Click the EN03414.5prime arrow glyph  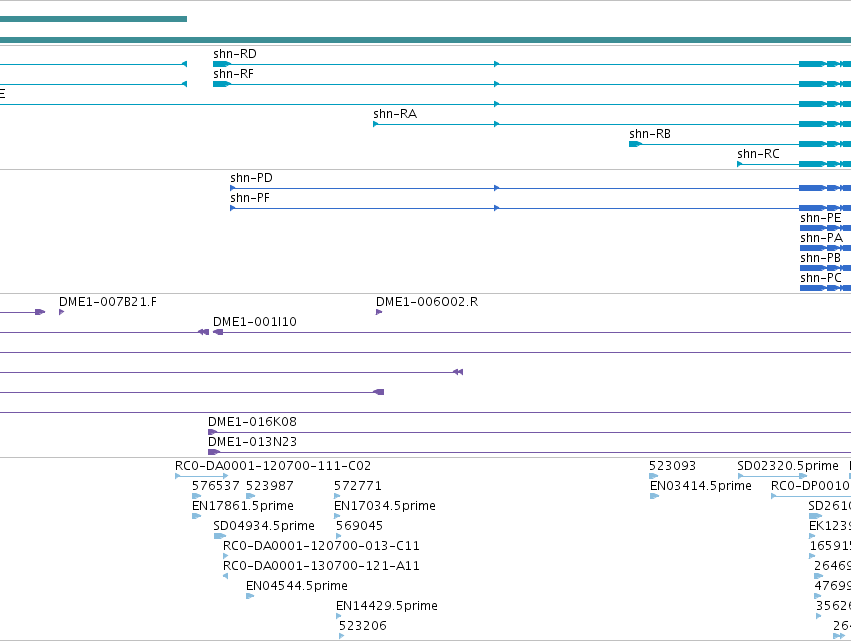(x=655, y=496)
